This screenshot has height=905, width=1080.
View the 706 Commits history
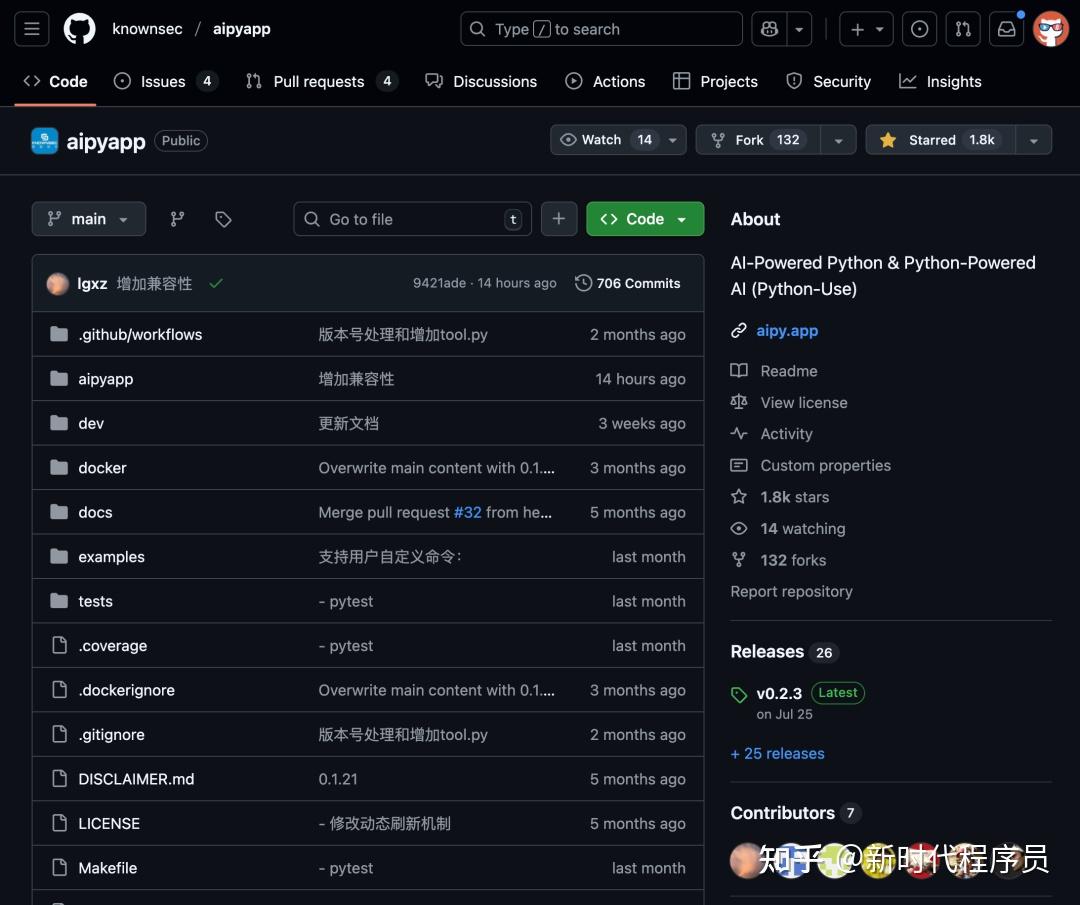(627, 283)
